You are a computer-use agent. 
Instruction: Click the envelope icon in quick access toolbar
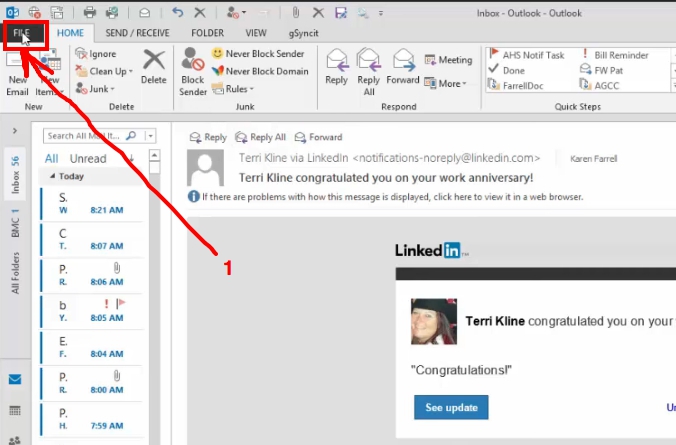click(144, 13)
